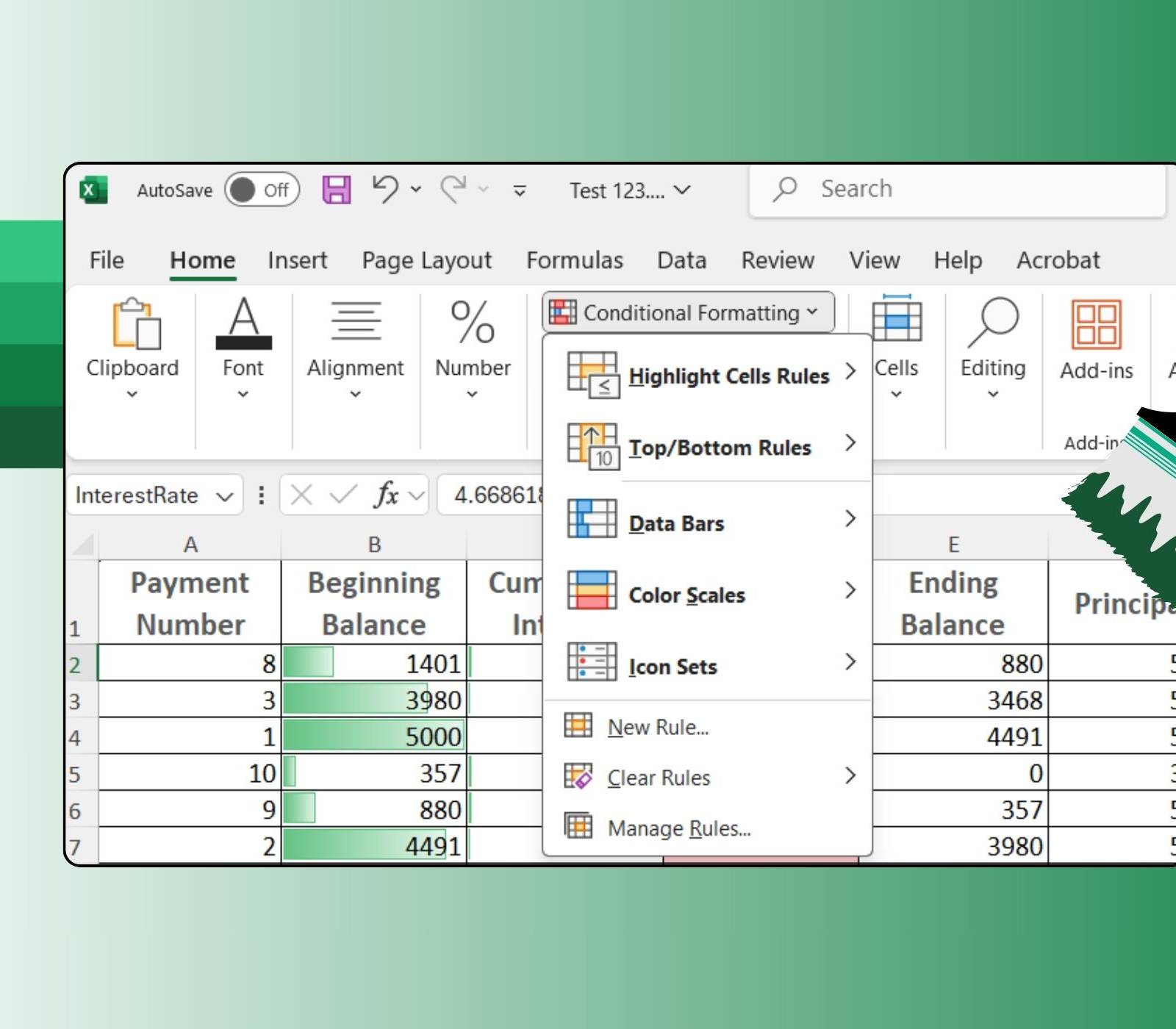Image resolution: width=1176 pixels, height=1029 pixels.
Task: Open the Page Layout tab
Action: click(426, 260)
